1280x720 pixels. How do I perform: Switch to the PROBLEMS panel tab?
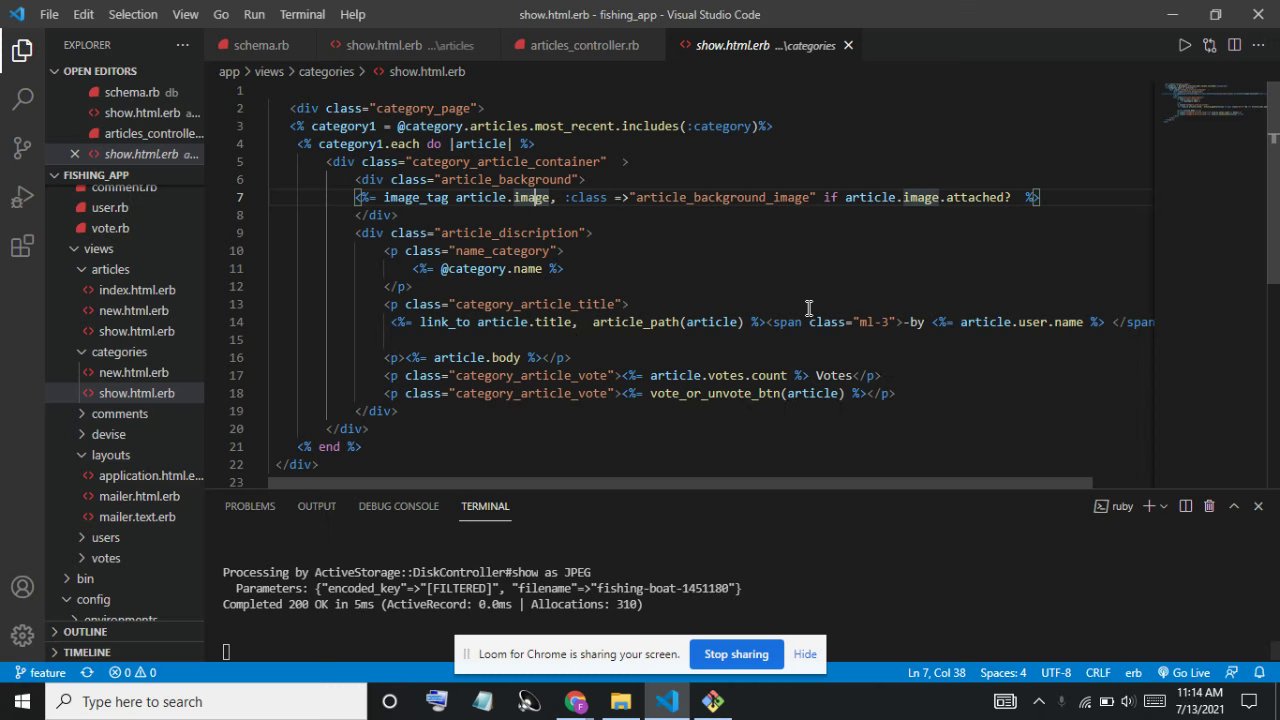coord(250,506)
